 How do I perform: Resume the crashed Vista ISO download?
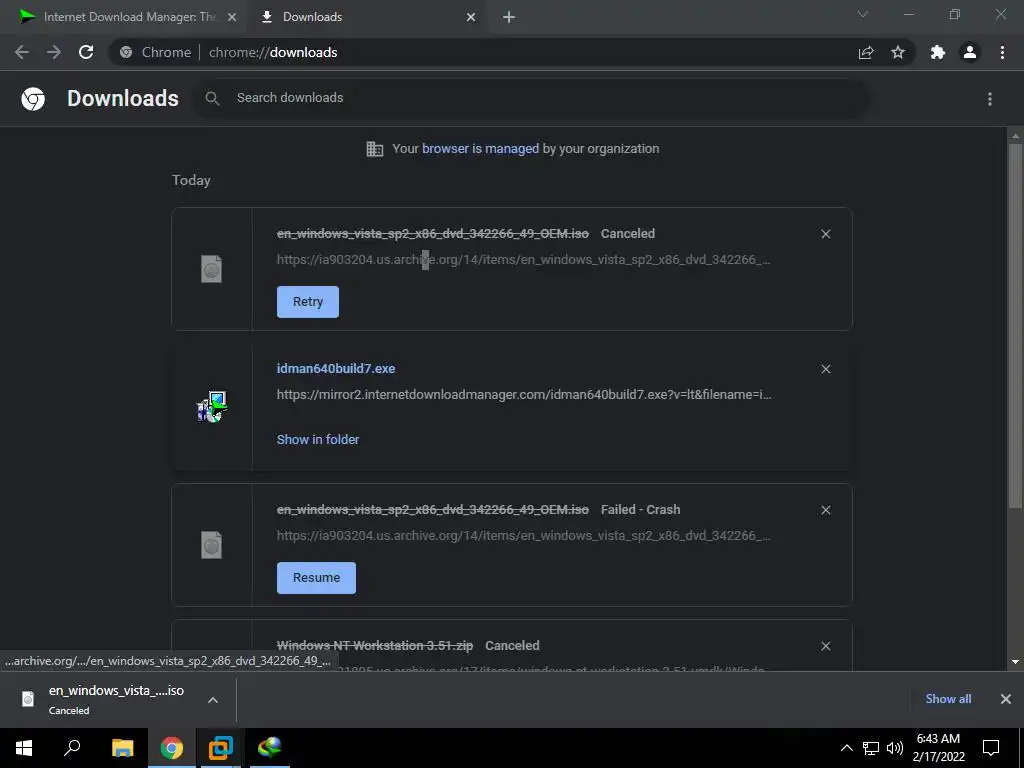coord(316,578)
